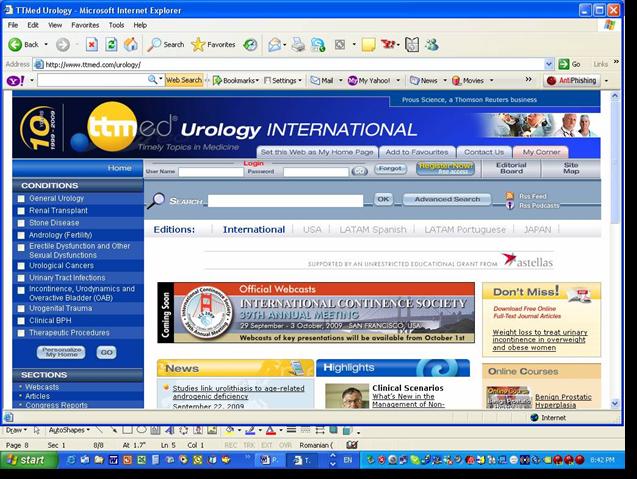637x479 pixels.
Task: Open the Rss Feed icon
Action: [x=510, y=196]
